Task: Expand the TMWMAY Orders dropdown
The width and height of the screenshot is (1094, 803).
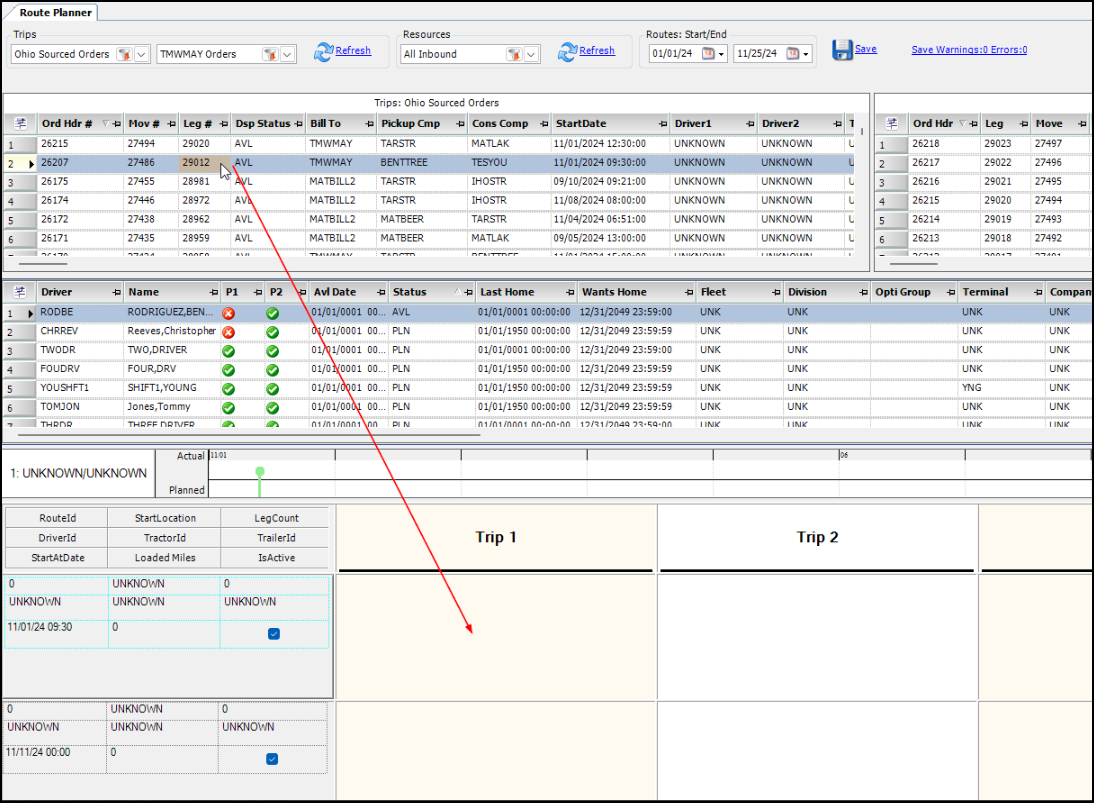Action: 287,54
